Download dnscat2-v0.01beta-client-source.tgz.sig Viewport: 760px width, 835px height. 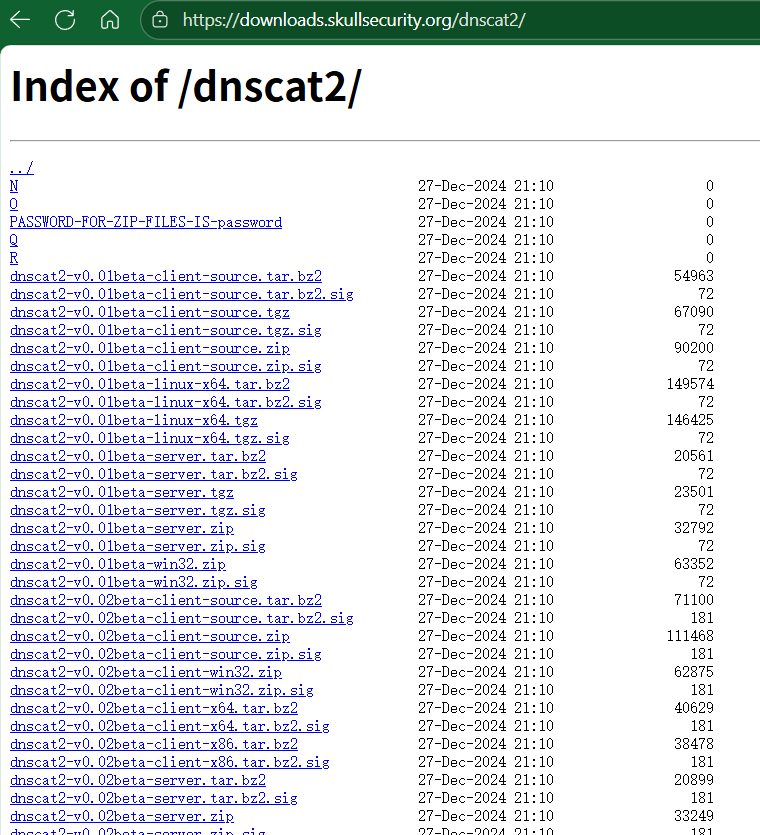(166, 330)
